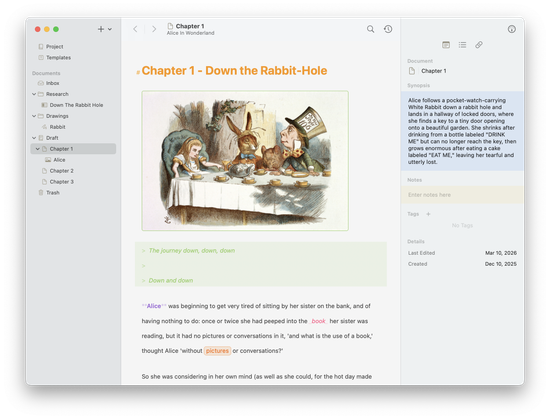Switch to the synopsis inspector tab icon
550x419 pixels.
pyautogui.click(x=446, y=45)
